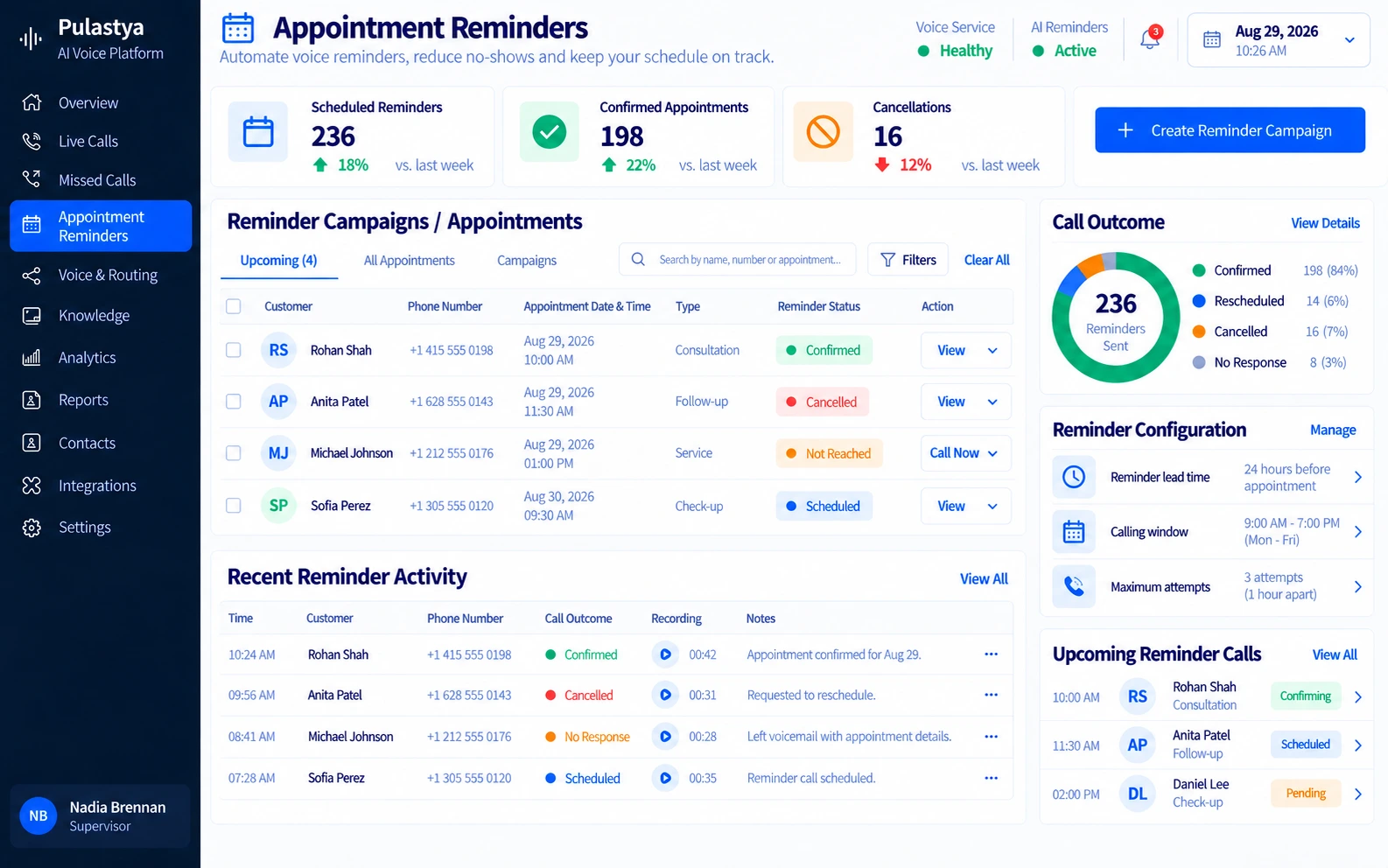Click the Reports sidebar icon
1388x868 pixels.
point(32,400)
